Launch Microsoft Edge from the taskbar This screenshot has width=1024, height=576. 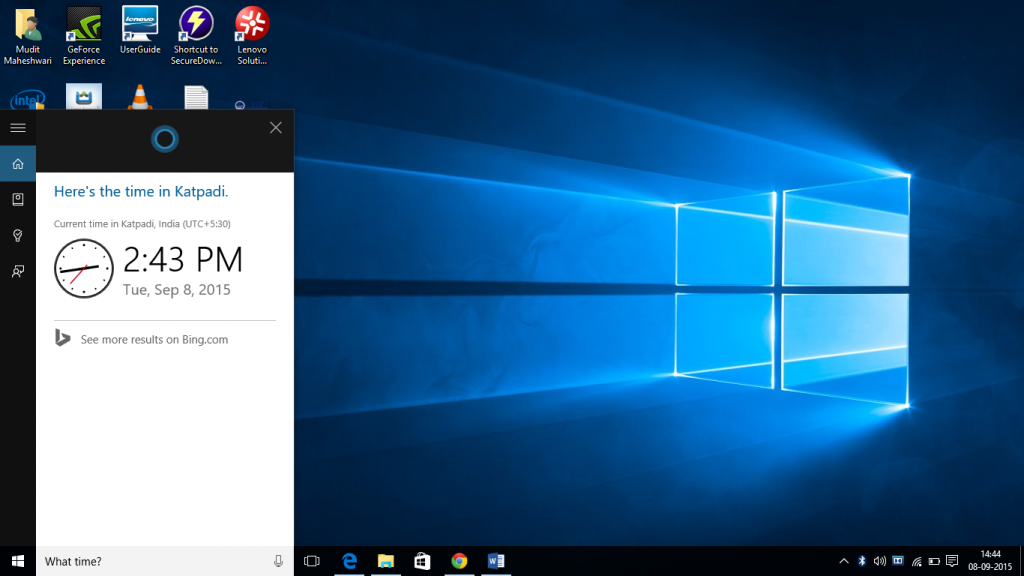349,561
